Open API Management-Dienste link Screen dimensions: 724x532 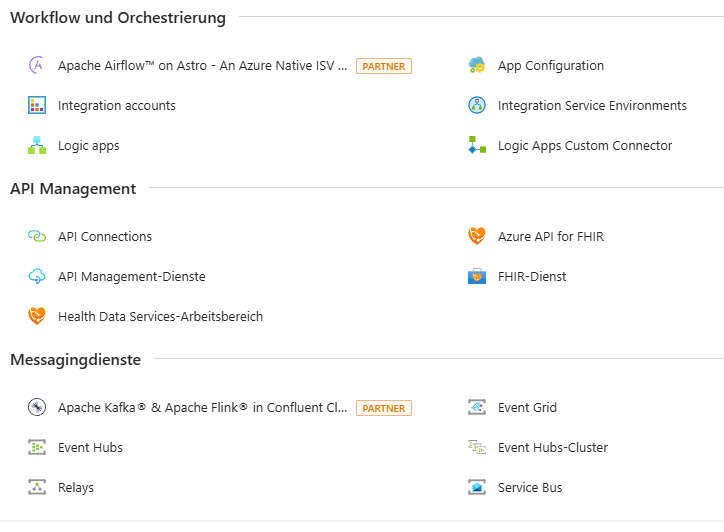click(x=131, y=277)
